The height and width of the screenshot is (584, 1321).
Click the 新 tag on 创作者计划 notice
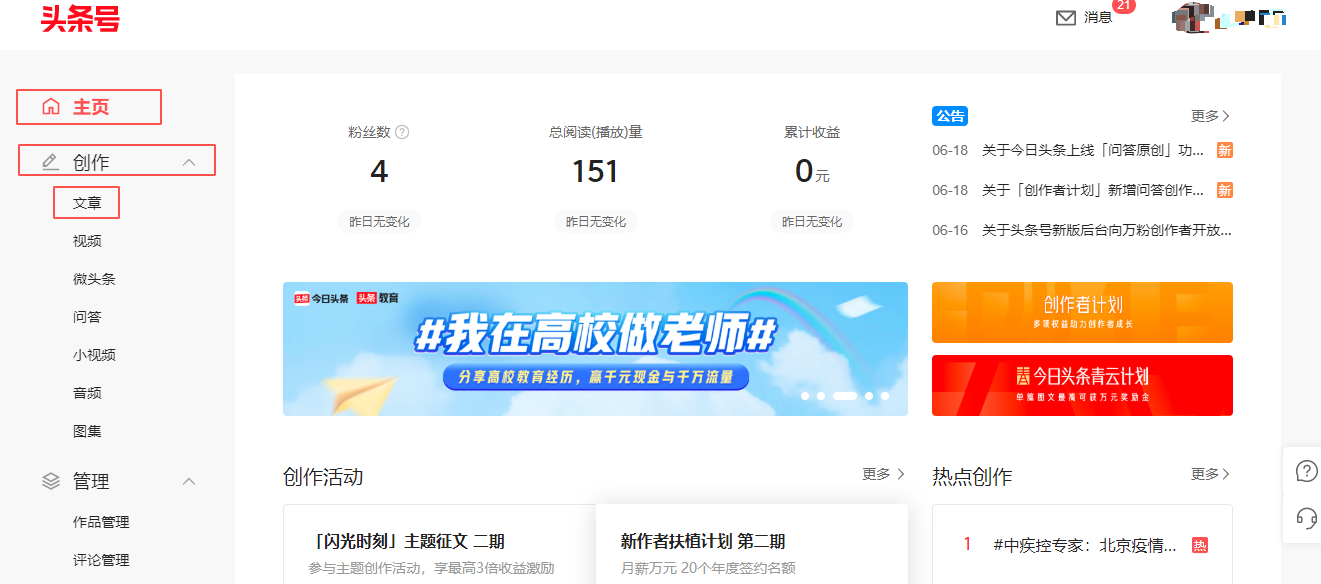1224,190
